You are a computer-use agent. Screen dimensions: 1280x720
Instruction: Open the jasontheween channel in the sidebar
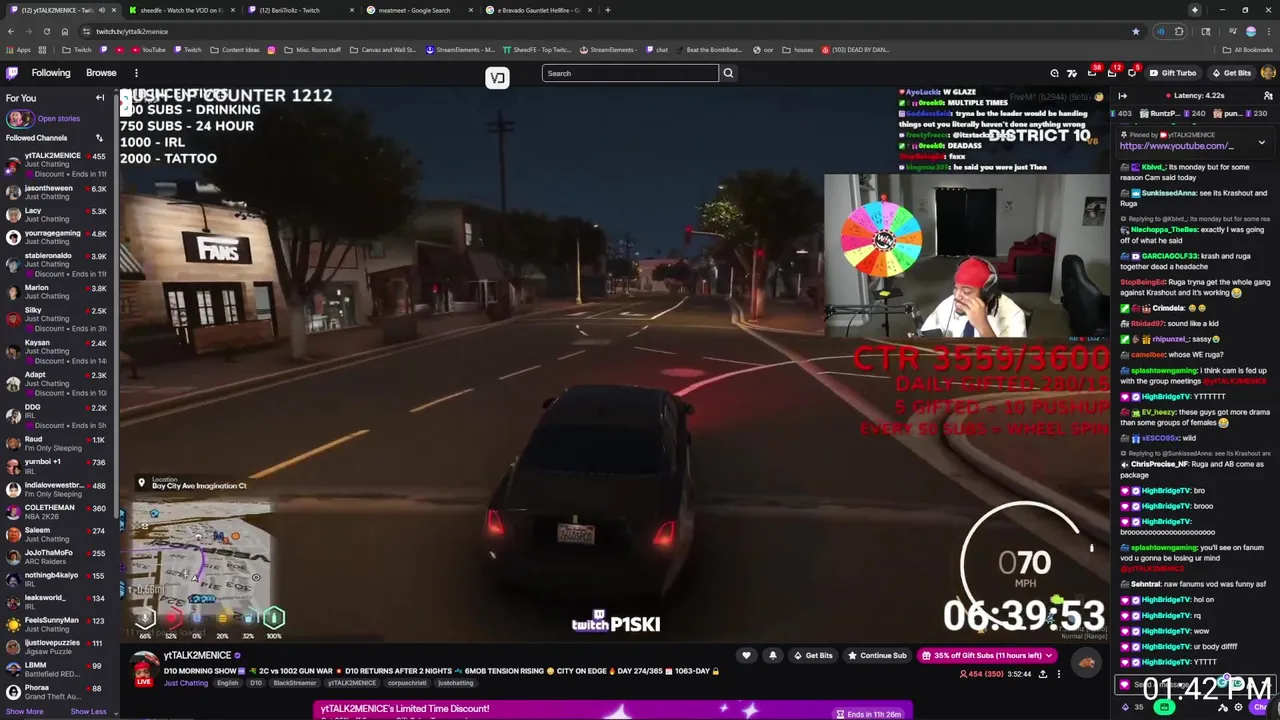(58, 192)
